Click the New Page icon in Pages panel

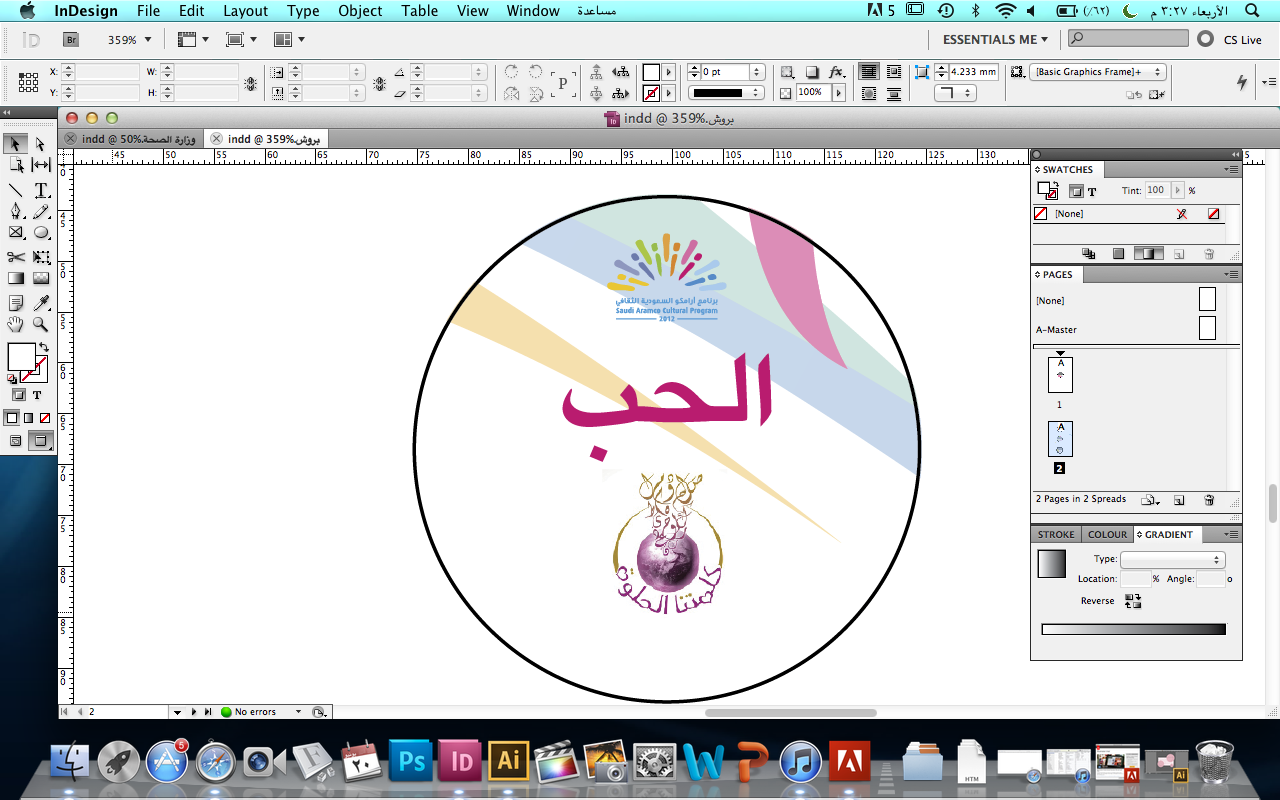[1179, 500]
